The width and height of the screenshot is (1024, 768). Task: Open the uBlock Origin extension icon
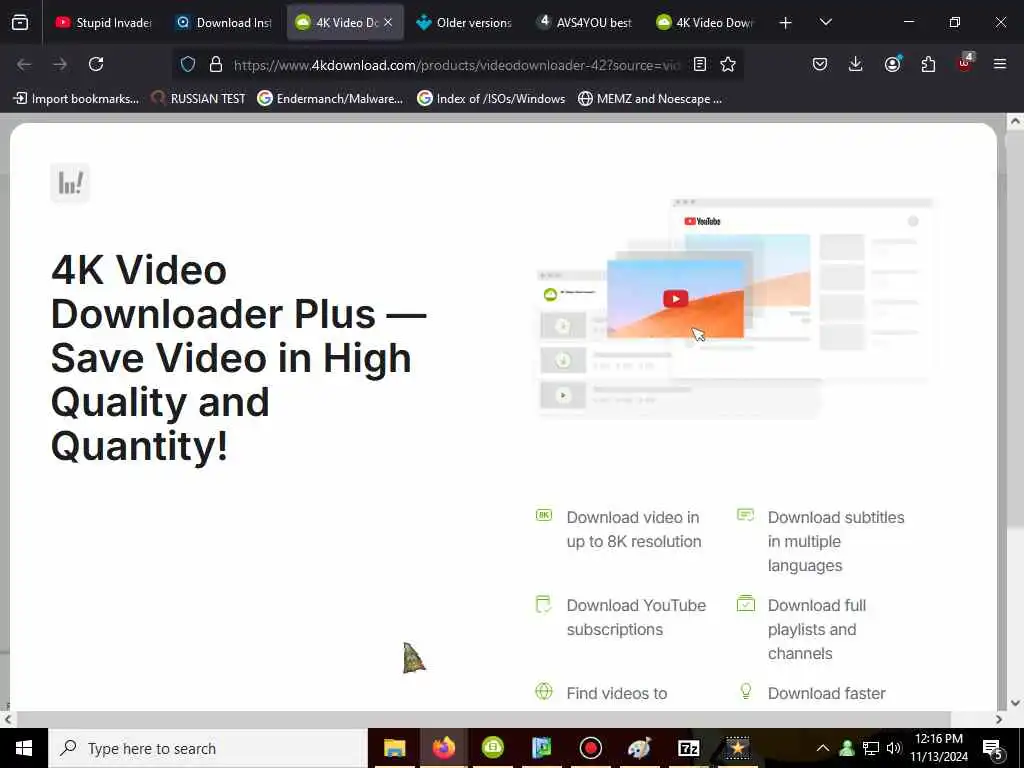point(965,63)
